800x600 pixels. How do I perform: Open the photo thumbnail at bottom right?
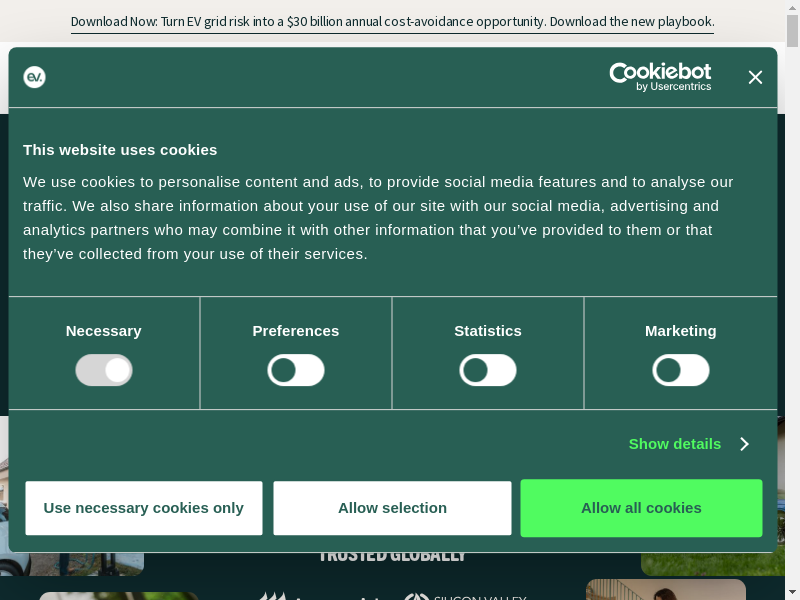665,590
